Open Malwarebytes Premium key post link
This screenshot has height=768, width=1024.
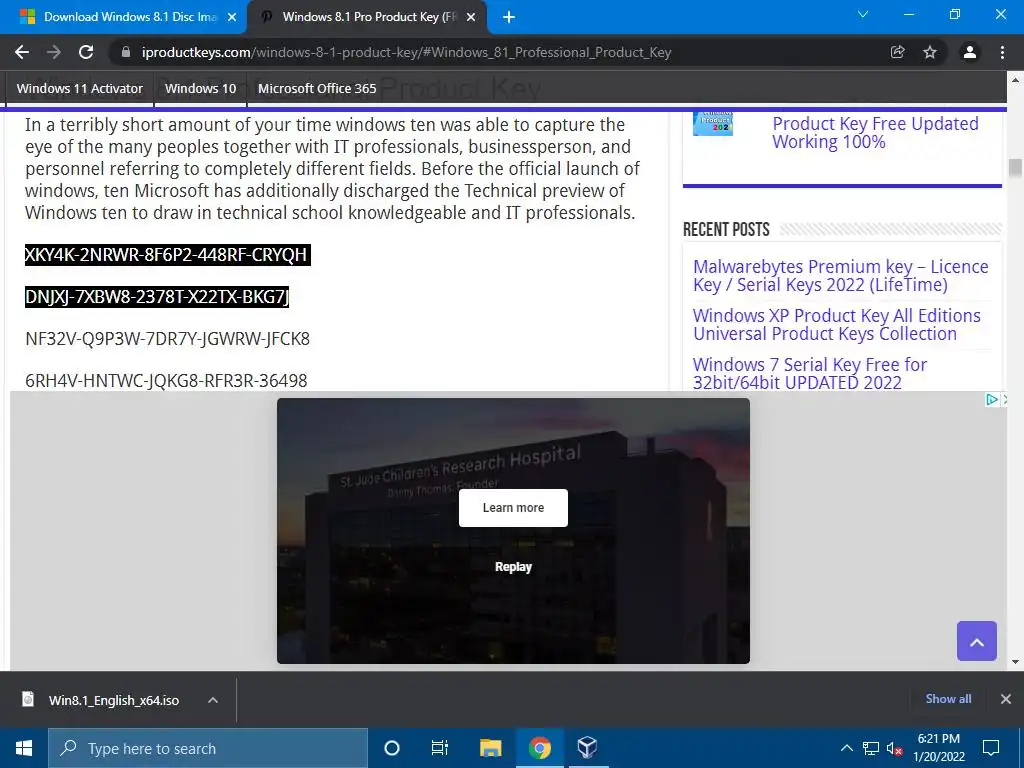pyautogui.click(x=840, y=276)
